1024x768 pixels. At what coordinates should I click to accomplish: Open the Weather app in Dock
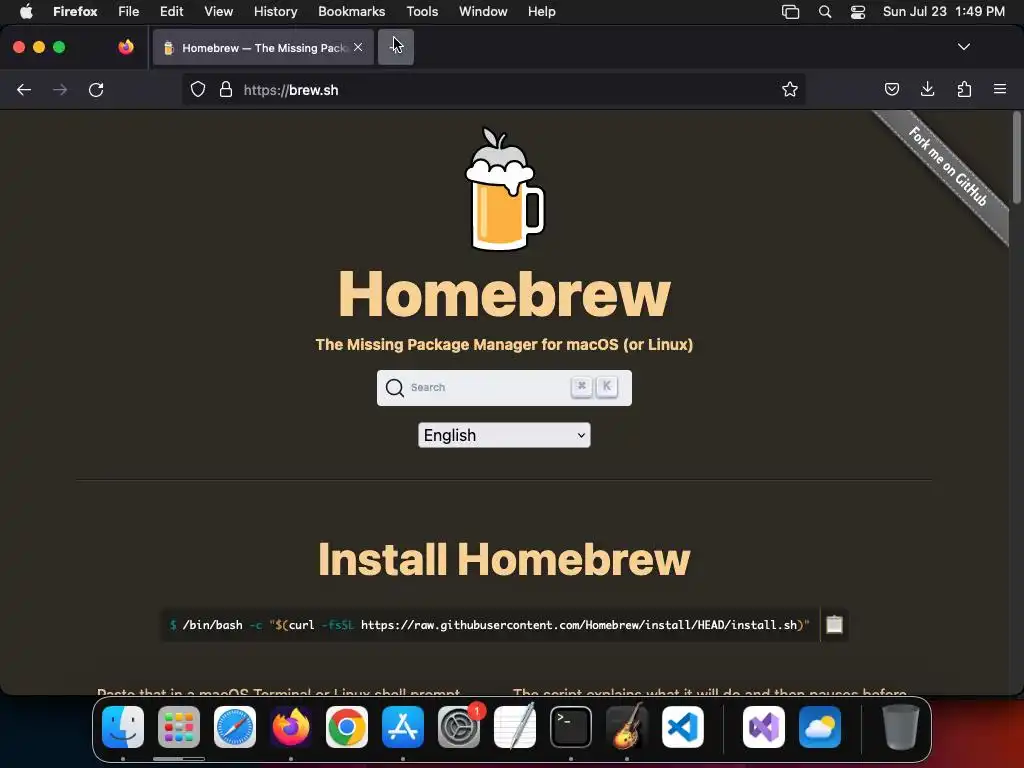click(x=820, y=727)
